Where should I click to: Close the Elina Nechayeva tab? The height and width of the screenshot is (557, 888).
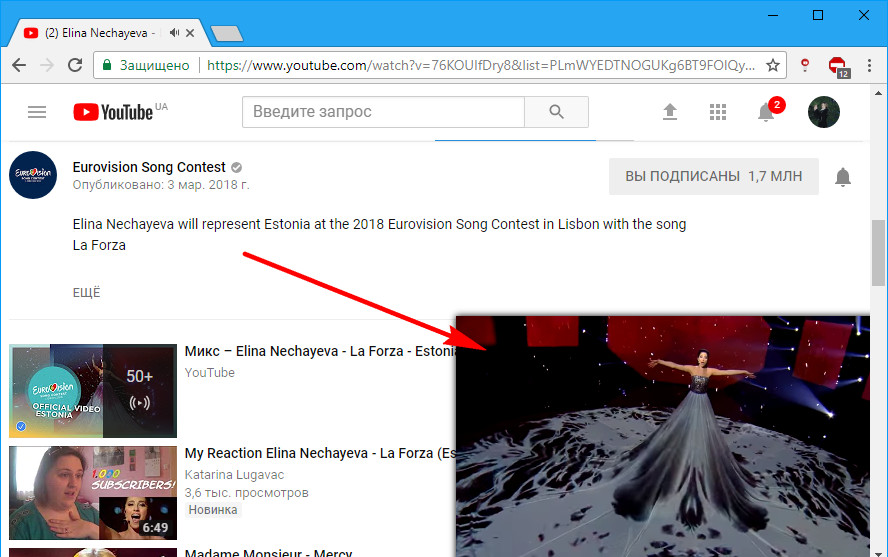tap(190, 33)
